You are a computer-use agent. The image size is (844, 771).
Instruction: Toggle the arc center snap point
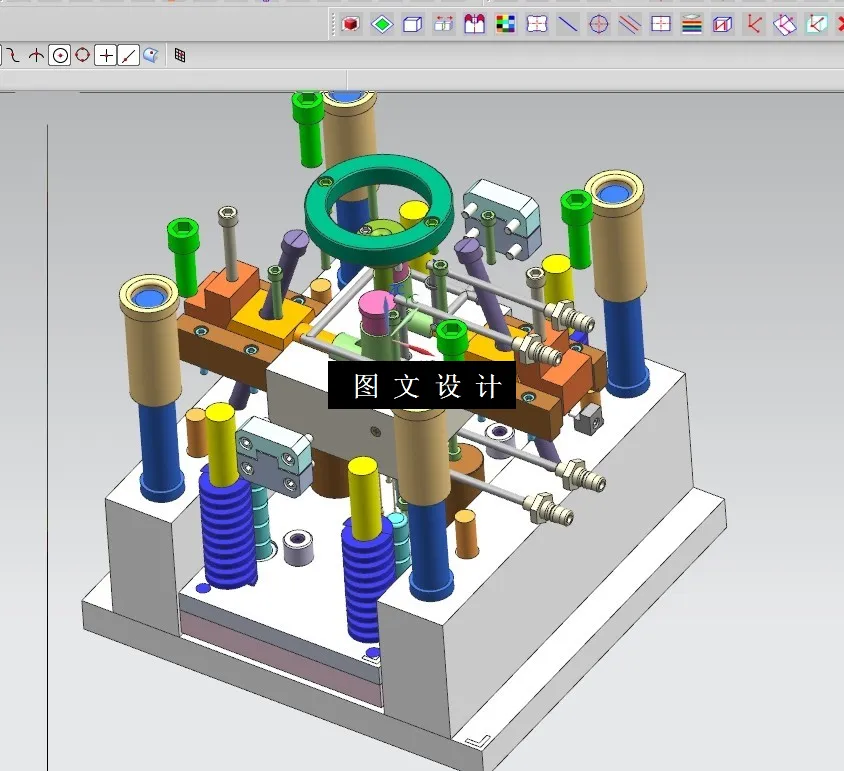(x=60, y=55)
